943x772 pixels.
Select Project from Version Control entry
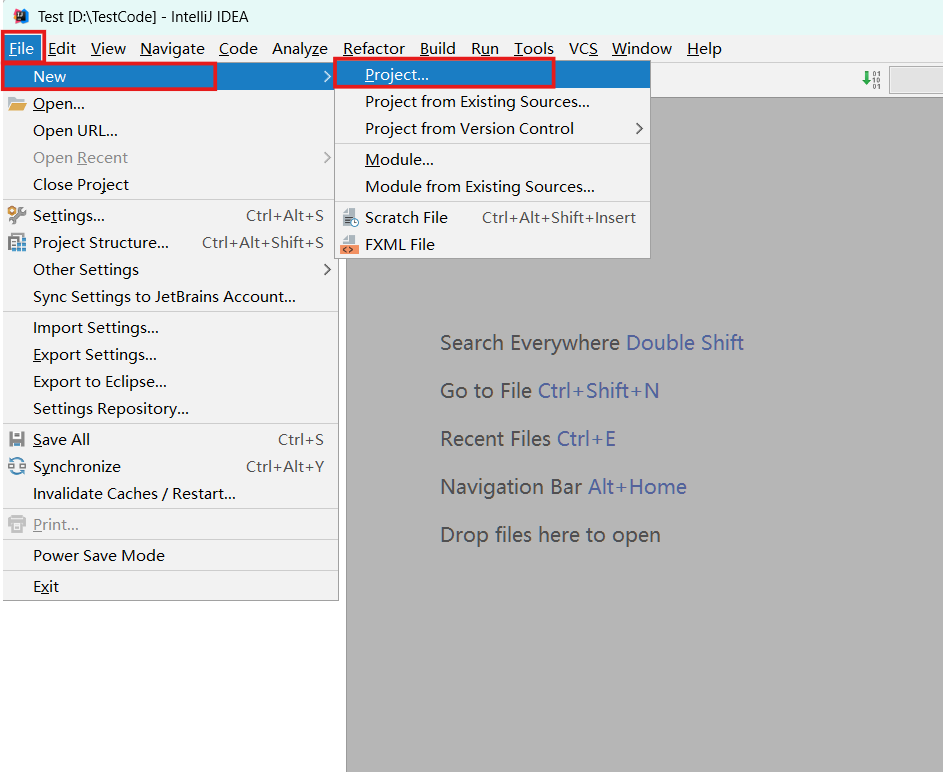492,129
